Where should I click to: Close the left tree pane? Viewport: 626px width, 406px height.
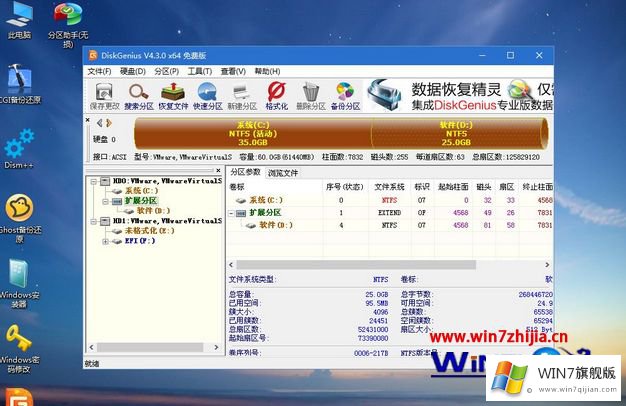tap(218, 170)
